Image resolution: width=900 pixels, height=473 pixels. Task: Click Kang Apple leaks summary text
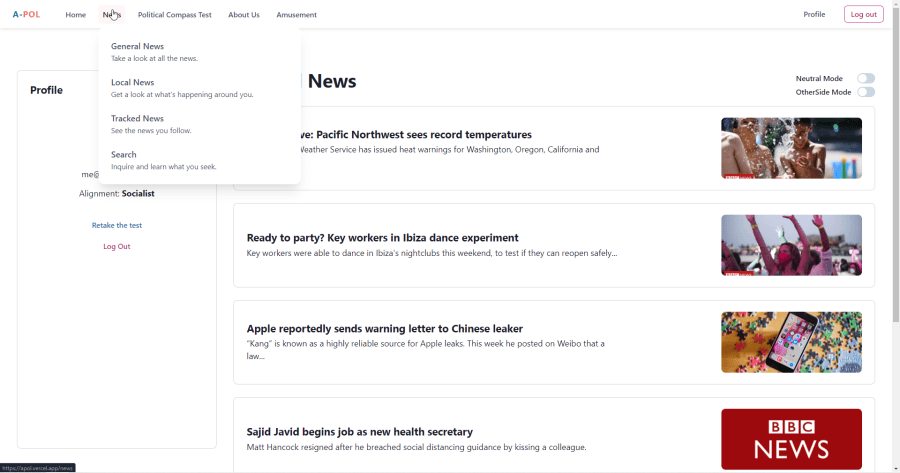(x=425, y=350)
